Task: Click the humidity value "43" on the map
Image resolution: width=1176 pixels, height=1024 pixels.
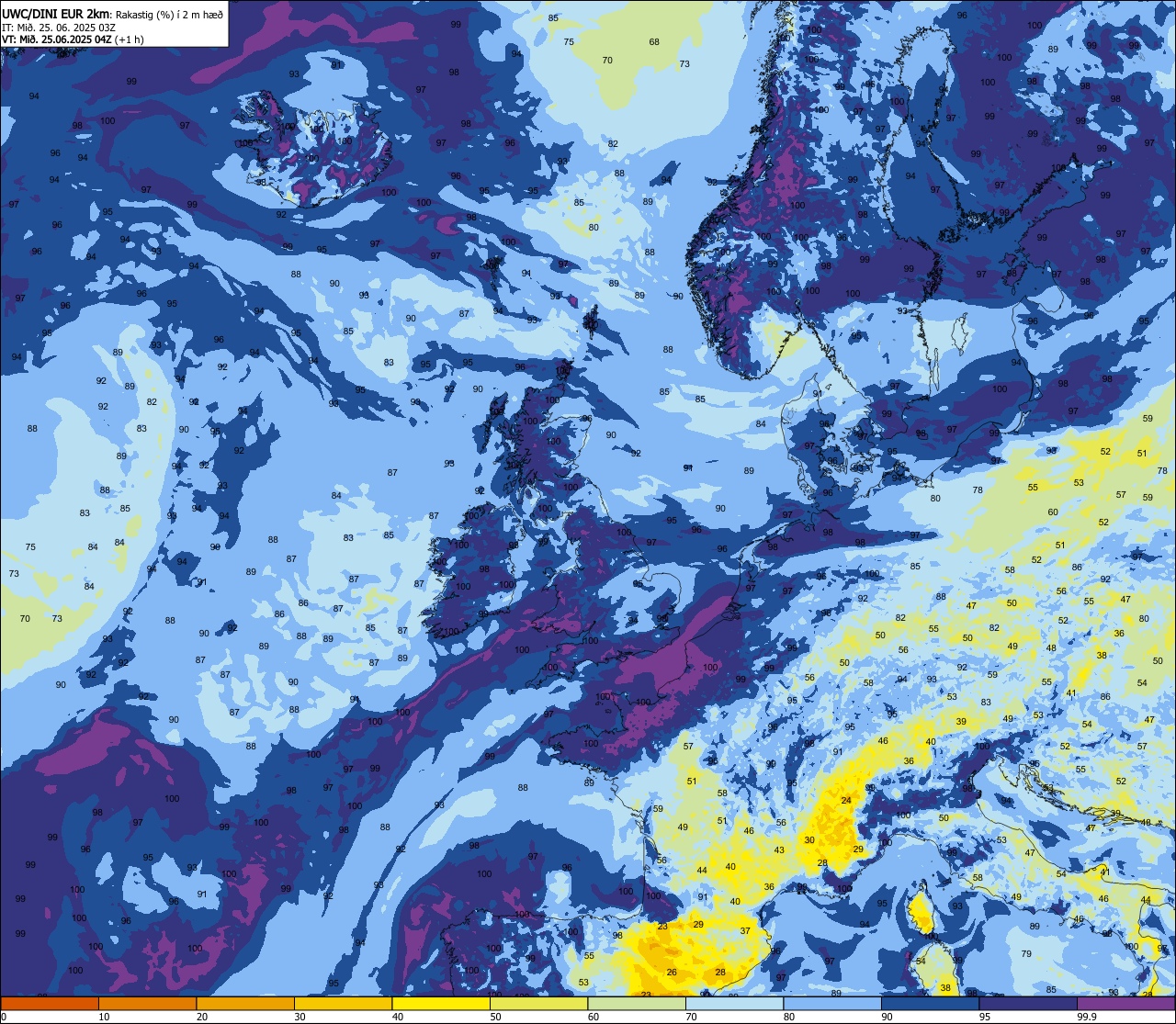Action: pyautogui.click(x=779, y=850)
